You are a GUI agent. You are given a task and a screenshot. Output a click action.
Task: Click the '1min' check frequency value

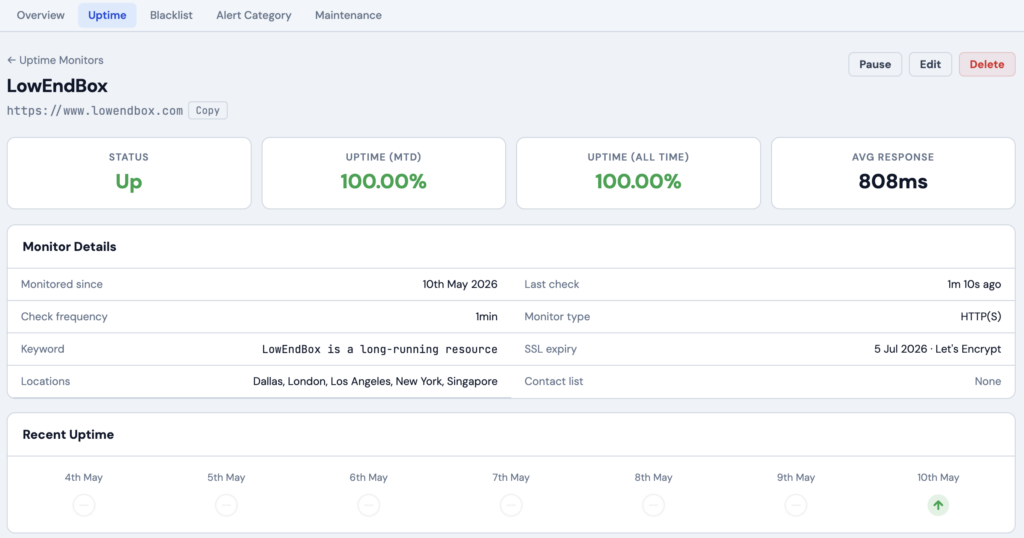[487, 317]
